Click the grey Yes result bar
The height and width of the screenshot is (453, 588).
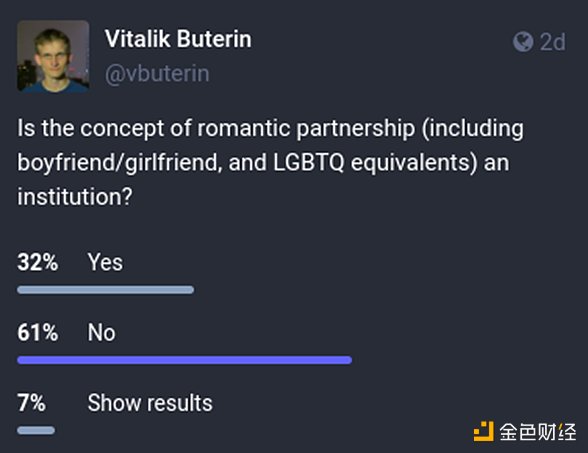pos(105,290)
